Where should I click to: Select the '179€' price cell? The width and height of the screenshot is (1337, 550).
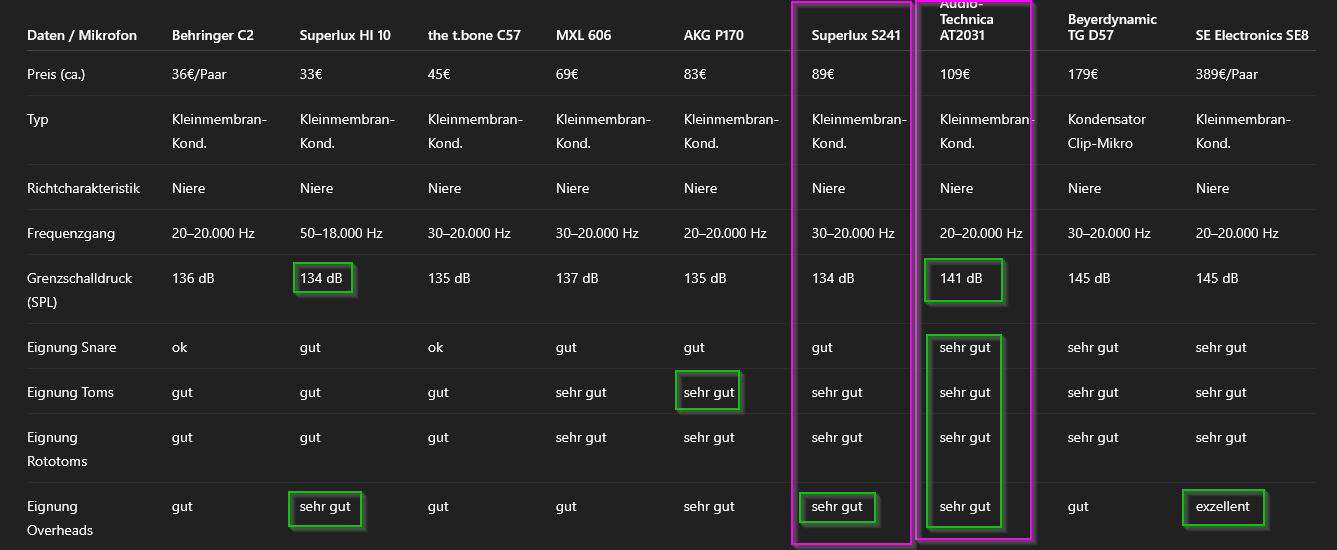(x=1083, y=74)
